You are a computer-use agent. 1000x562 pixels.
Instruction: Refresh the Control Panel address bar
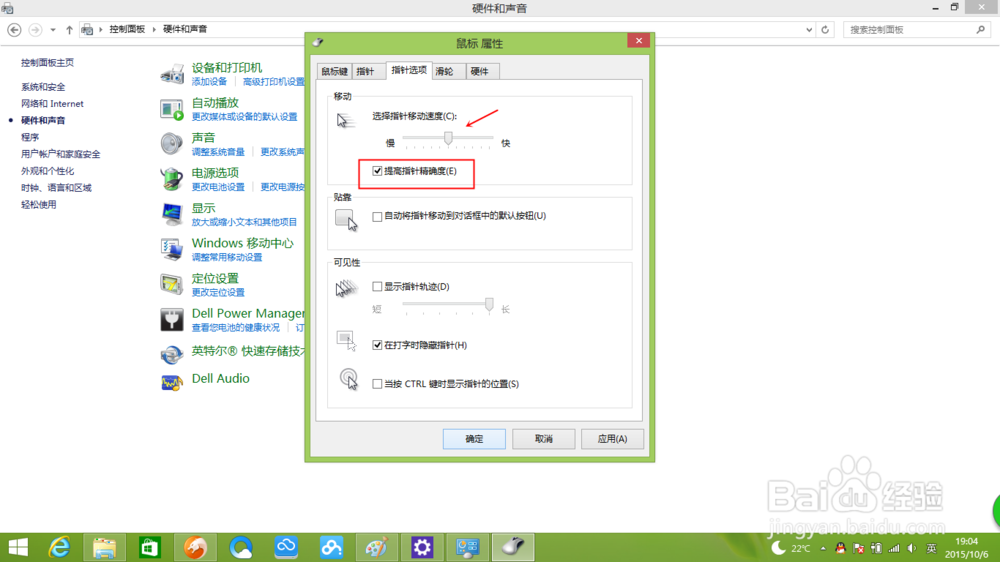pos(825,29)
